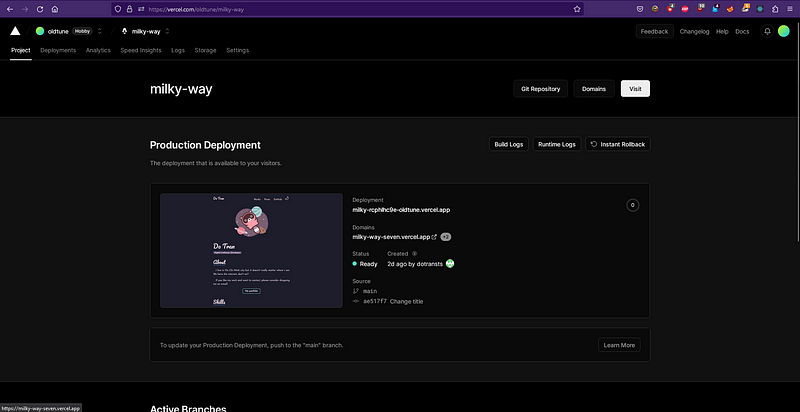Show the +2 additional domains badge
800x412 pixels.
pos(445,237)
